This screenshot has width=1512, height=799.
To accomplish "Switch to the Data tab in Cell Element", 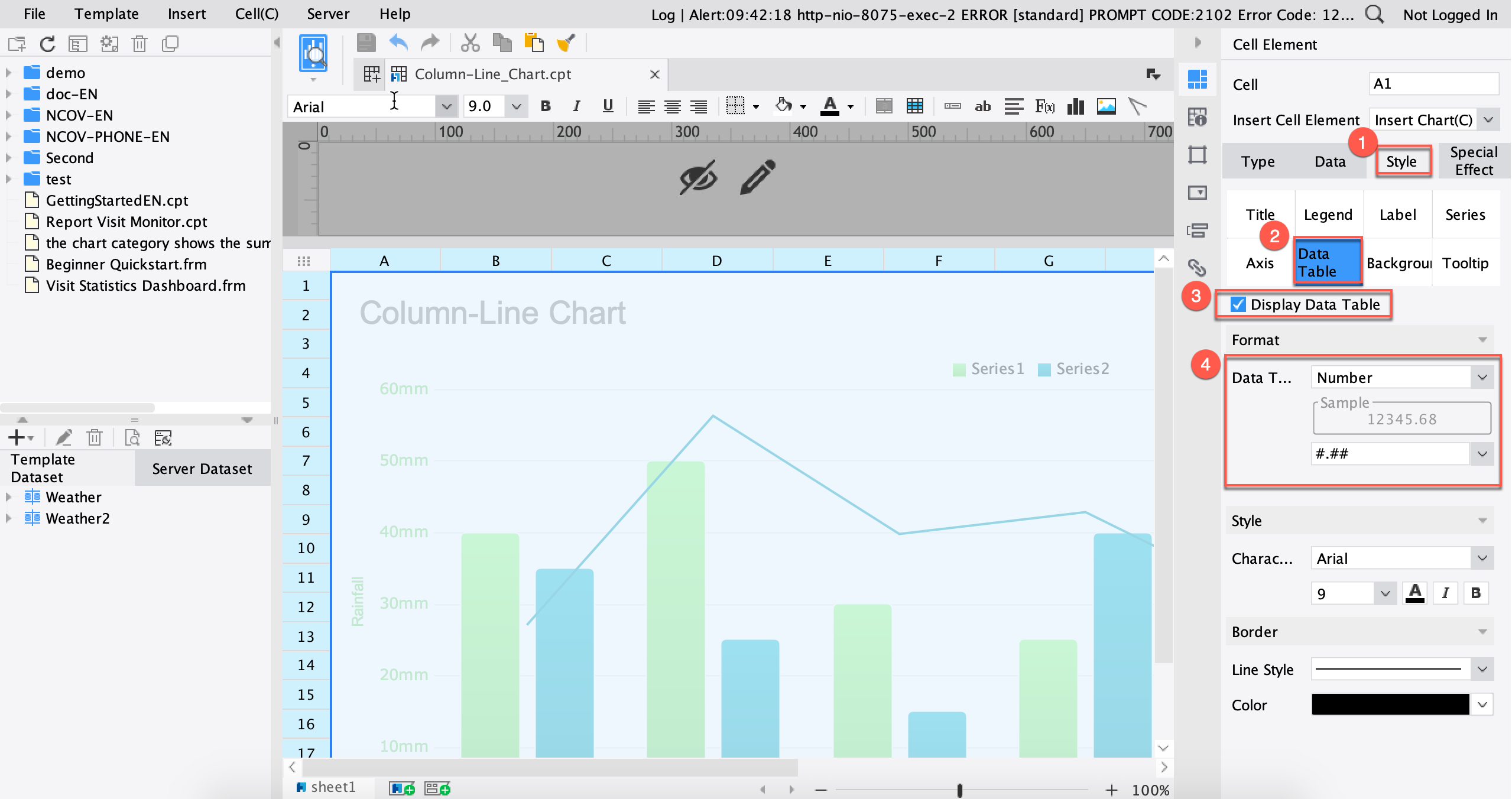I will pos(1330,161).
